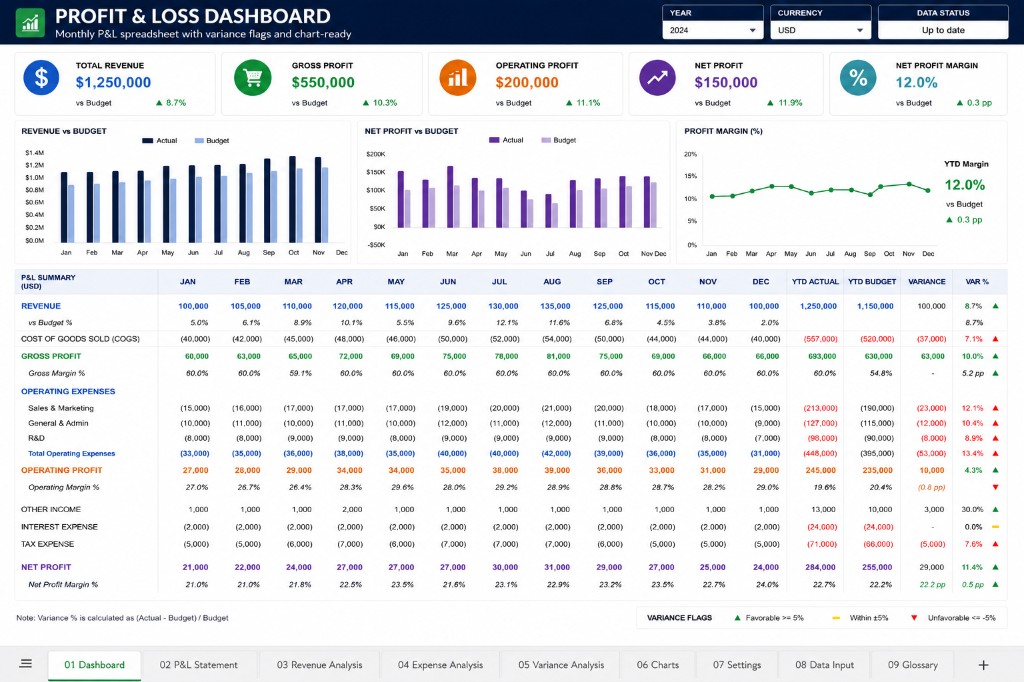Click the COST OF GOODS SOLD (COGS) label
Viewport: 1024px width, 682px height.
pyautogui.click(x=80, y=339)
